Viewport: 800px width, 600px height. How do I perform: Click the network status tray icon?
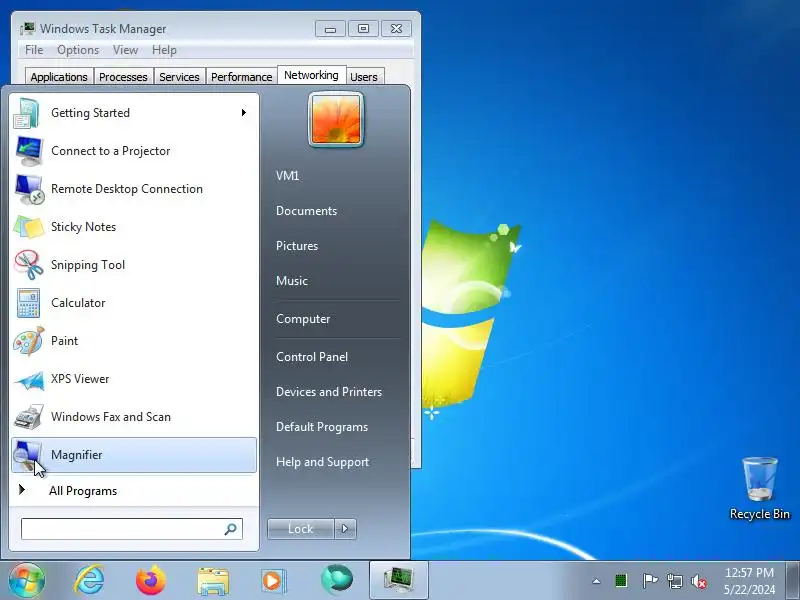[x=674, y=581]
